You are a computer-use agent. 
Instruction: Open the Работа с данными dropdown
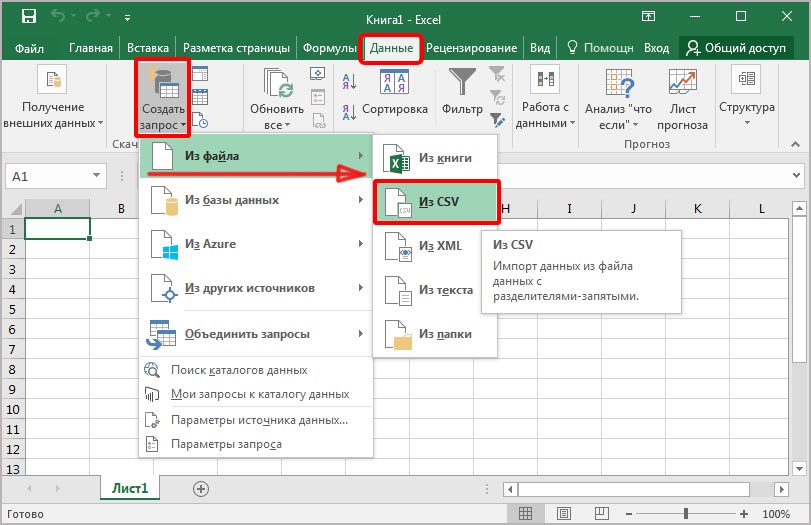545,98
